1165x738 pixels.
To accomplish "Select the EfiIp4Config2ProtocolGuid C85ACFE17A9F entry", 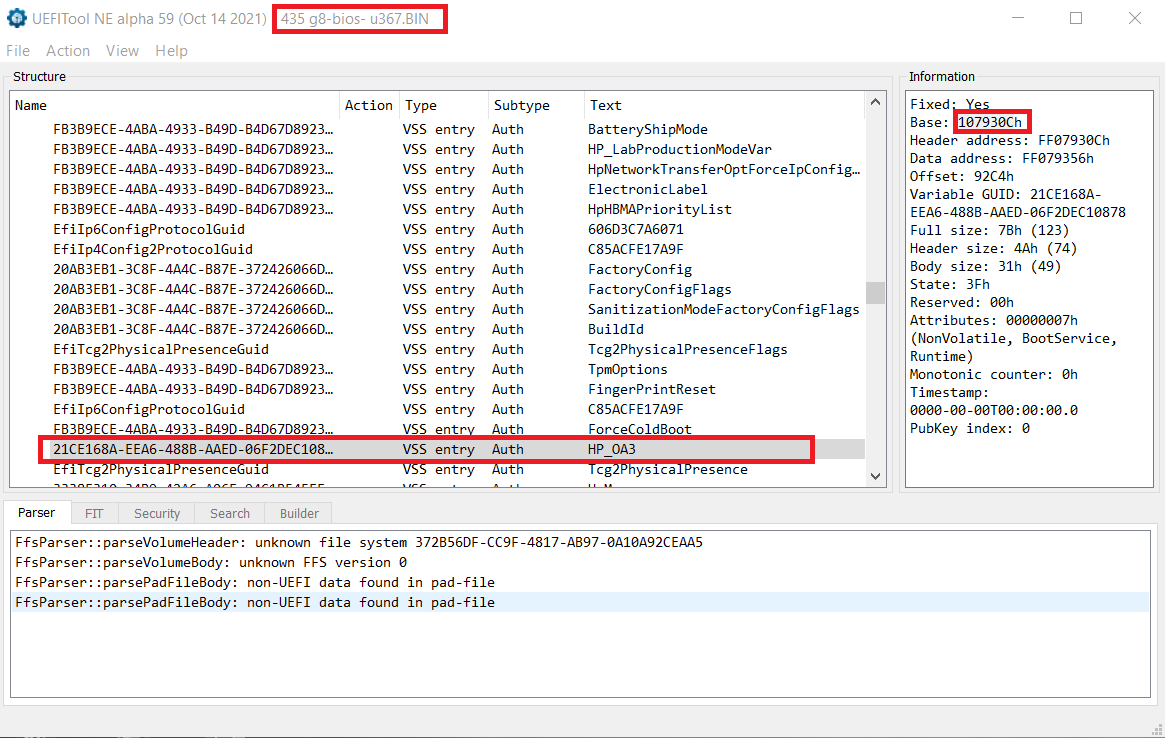I will tap(437, 250).
